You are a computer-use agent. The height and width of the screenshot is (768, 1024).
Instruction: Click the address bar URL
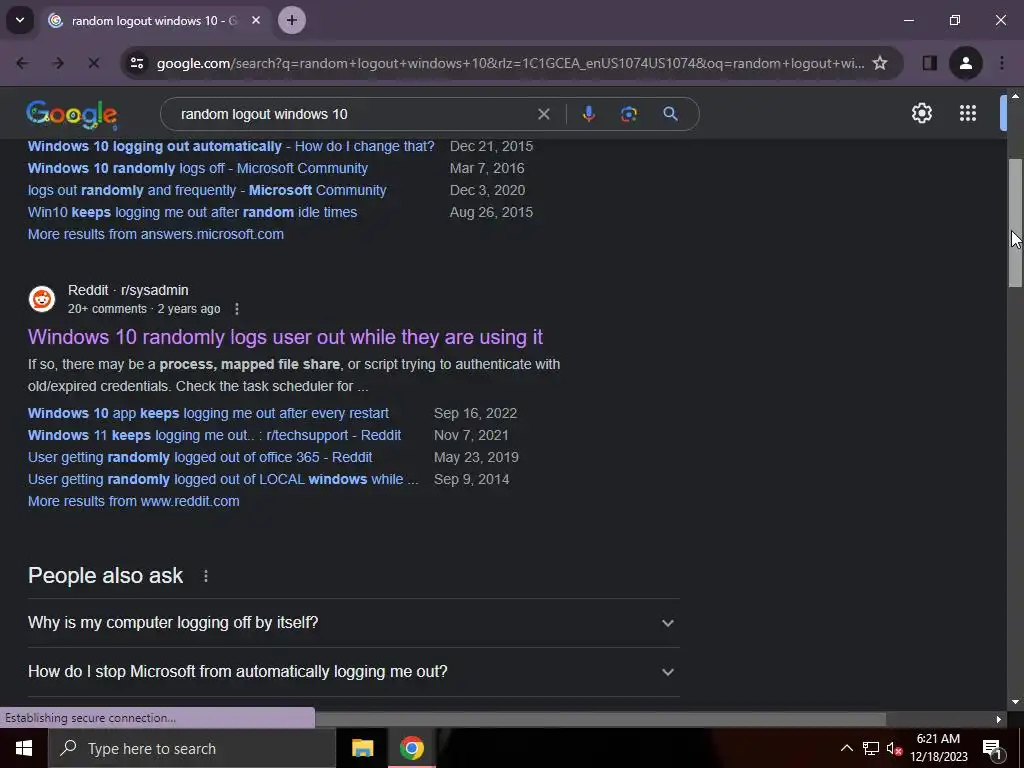click(509, 63)
